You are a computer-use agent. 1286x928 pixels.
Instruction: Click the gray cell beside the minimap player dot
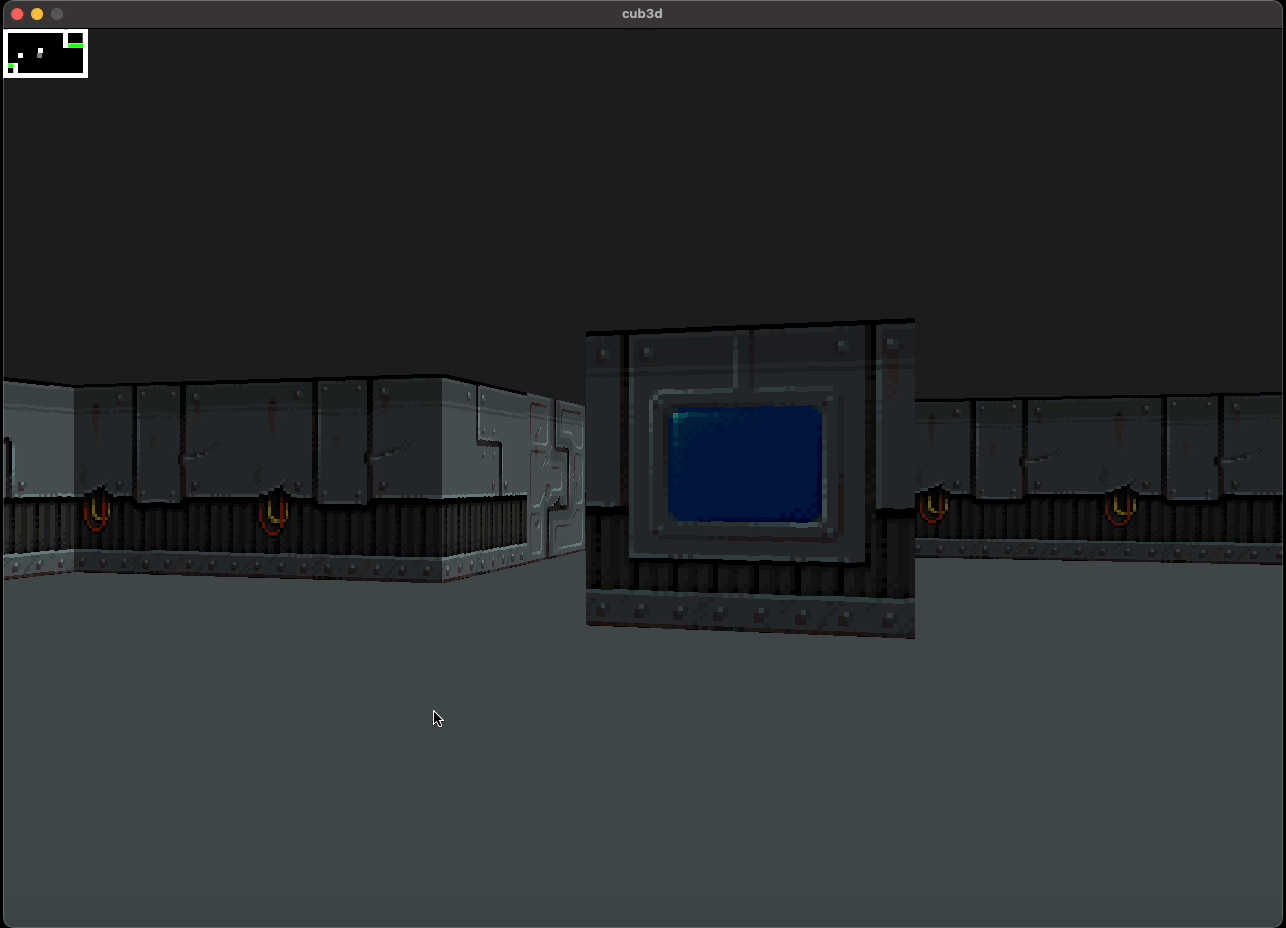(40, 56)
